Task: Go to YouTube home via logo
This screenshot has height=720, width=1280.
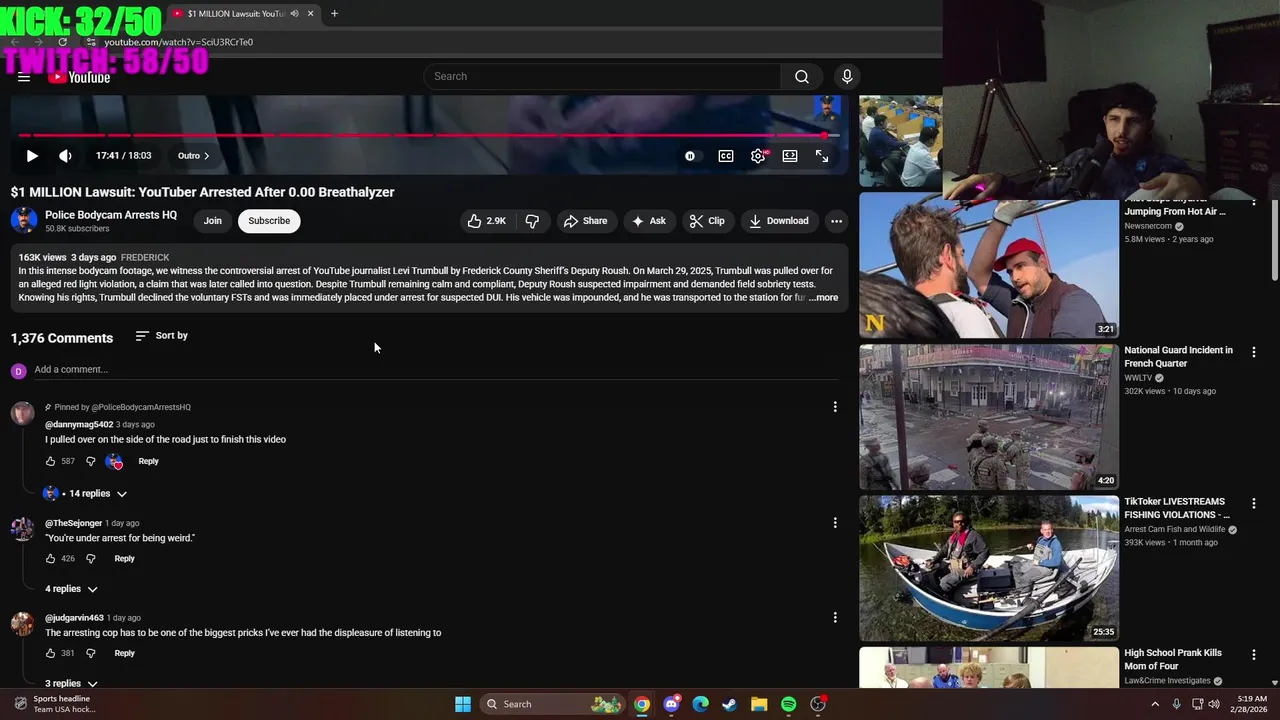Action: tap(79, 77)
